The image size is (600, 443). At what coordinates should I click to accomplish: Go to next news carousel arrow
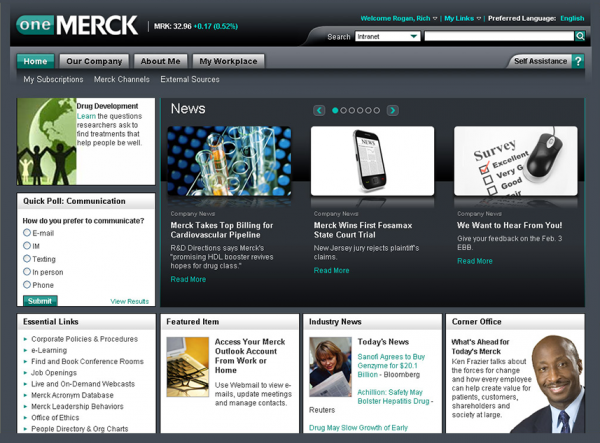393,111
